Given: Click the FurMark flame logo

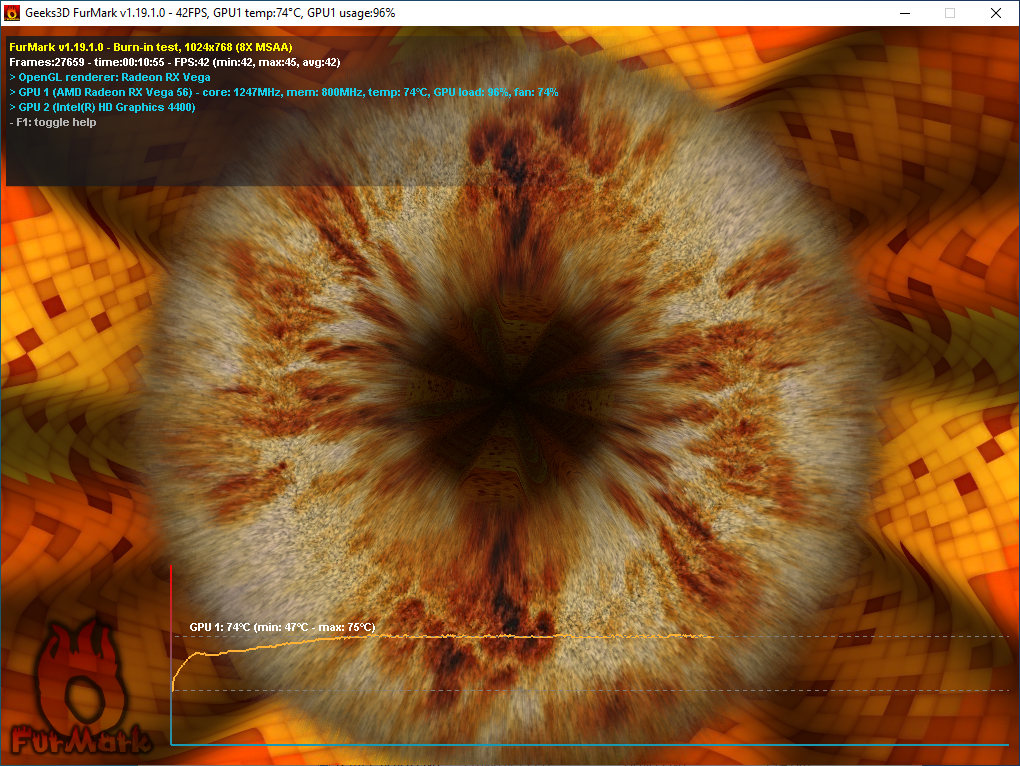Looking at the screenshot, I should click(x=81, y=688).
